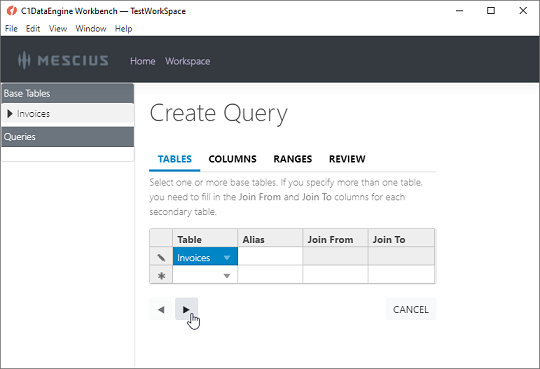The image size is (540, 369).
Task: Open the Invoices table dropdown arrow
Action: click(227, 258)
